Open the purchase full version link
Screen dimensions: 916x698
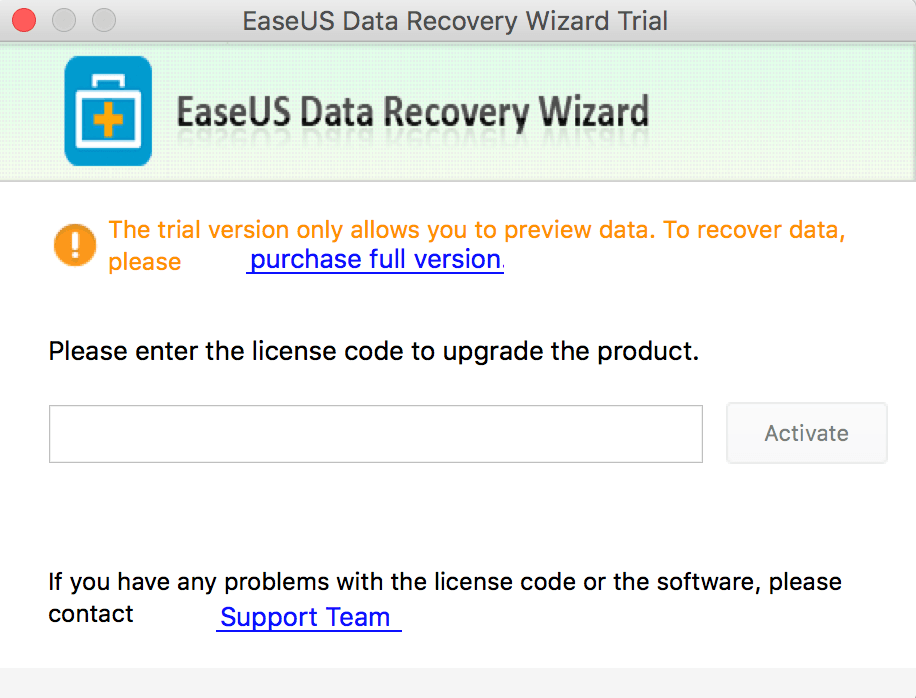pyautogui.click(x=375, y=259)
